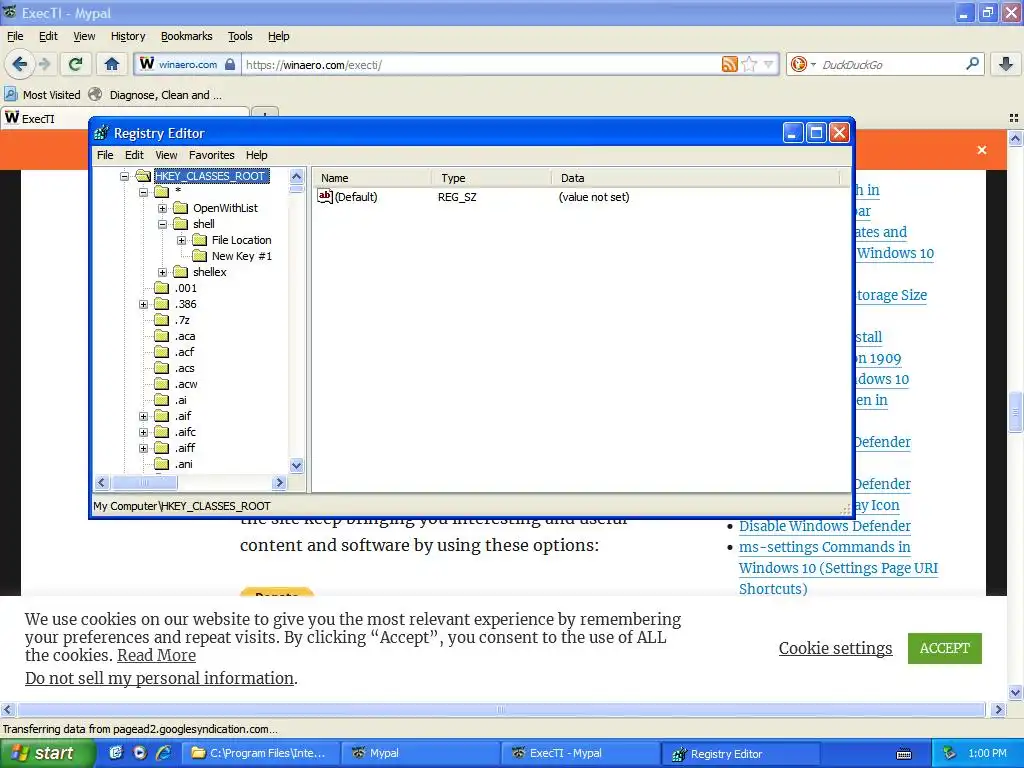This screenshot has width=1024, height=768.
Task: Click the Name column header
Action: 372,178
